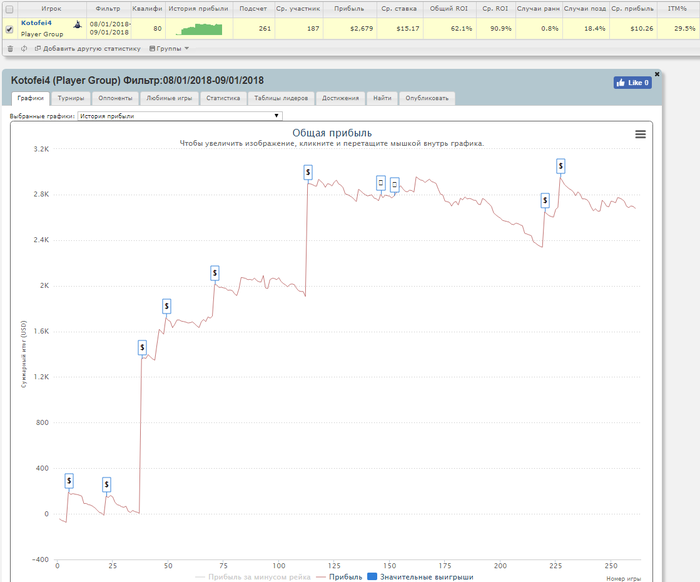700x582 pixels.
Task: Click the $ marker near game 71
Action: 215,273
